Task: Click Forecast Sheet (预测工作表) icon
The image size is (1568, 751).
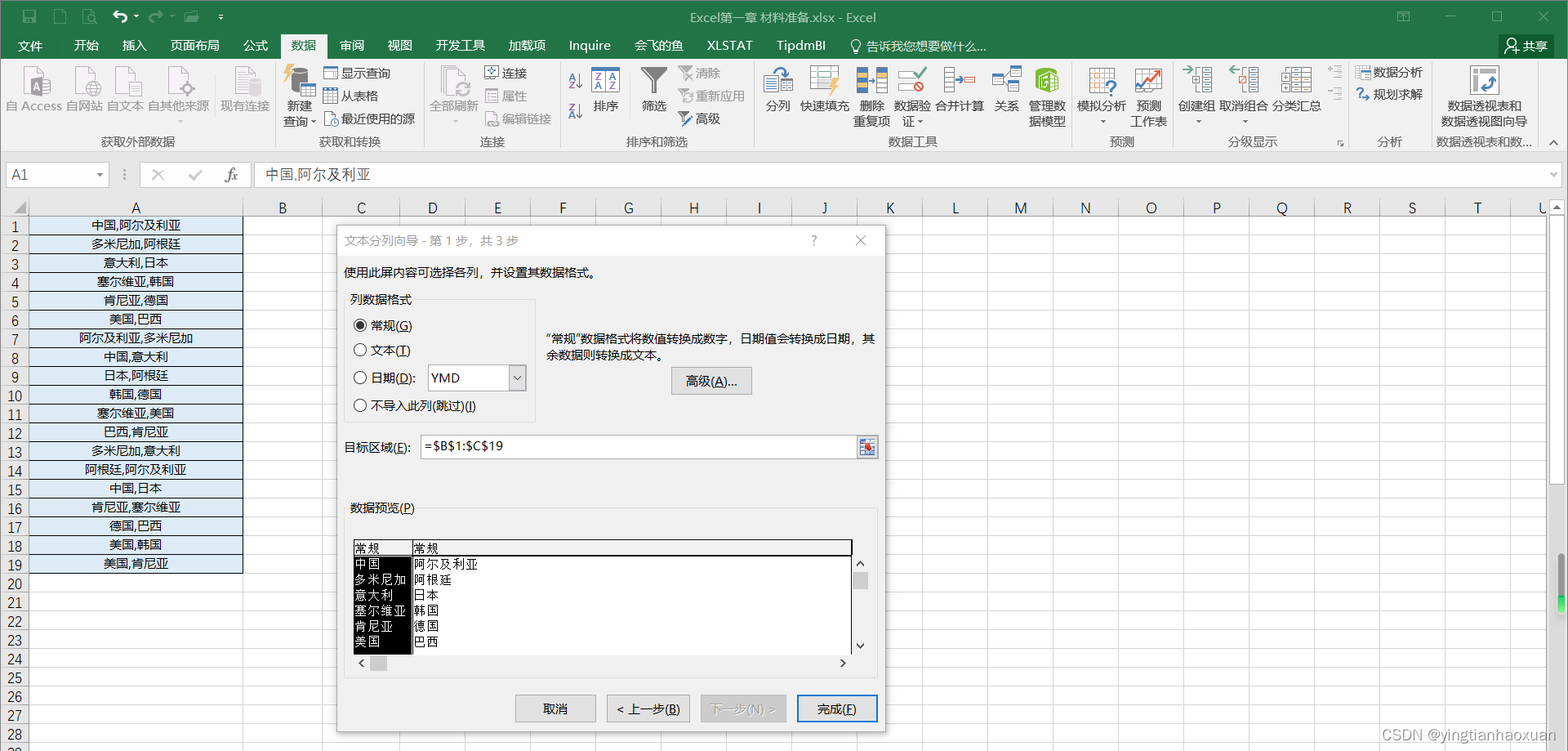Action: click(1148, 82)
